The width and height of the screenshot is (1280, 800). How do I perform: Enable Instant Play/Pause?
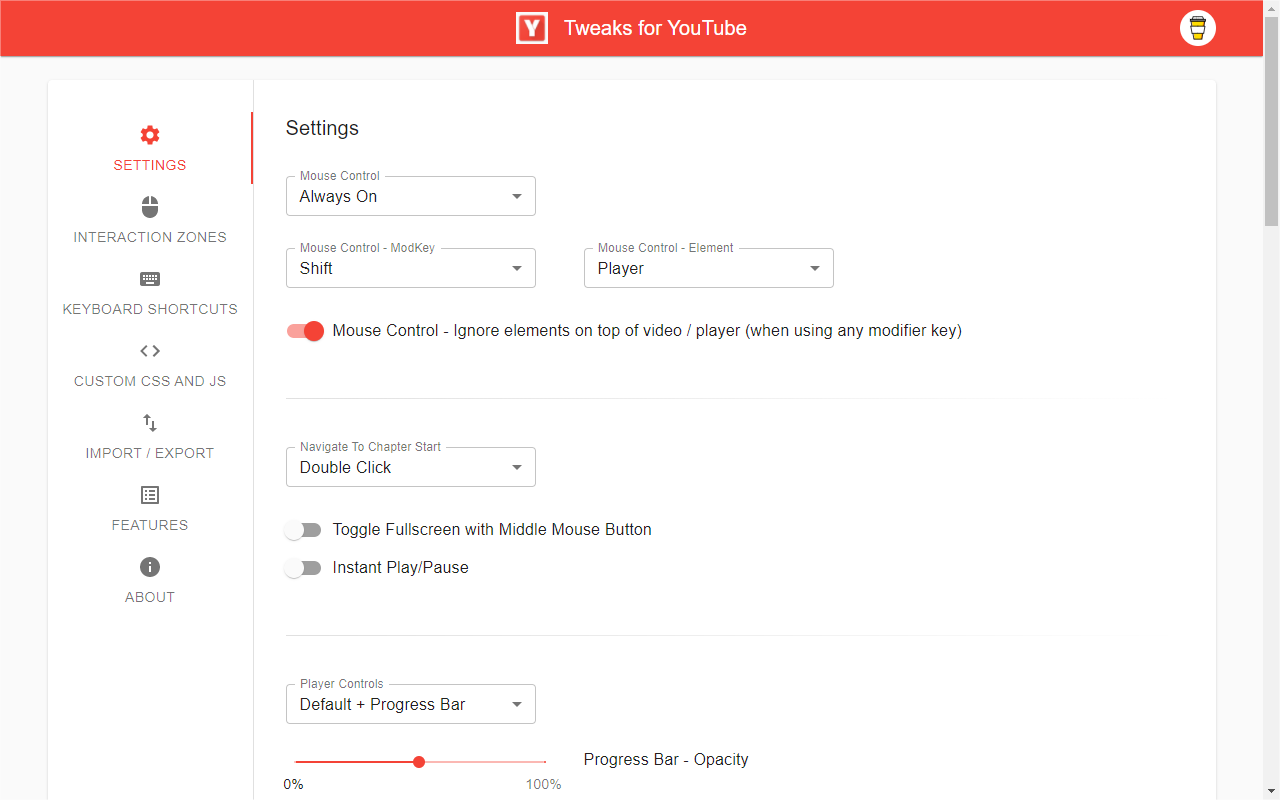pos(303,567)
